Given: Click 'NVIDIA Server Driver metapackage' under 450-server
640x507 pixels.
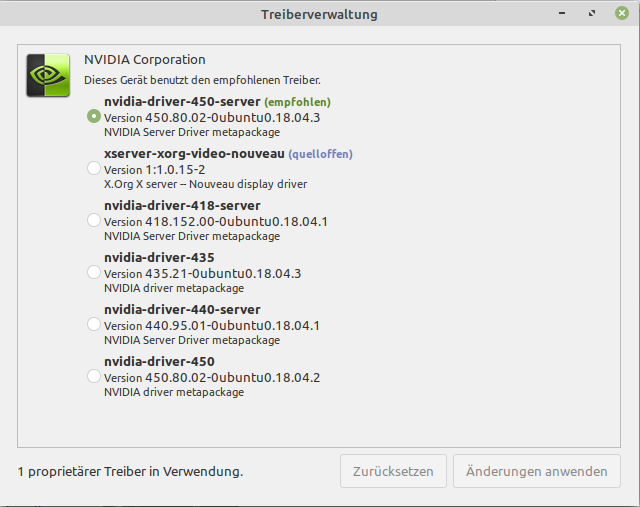Looking at the screenshot, I should (x=192, y=132).
